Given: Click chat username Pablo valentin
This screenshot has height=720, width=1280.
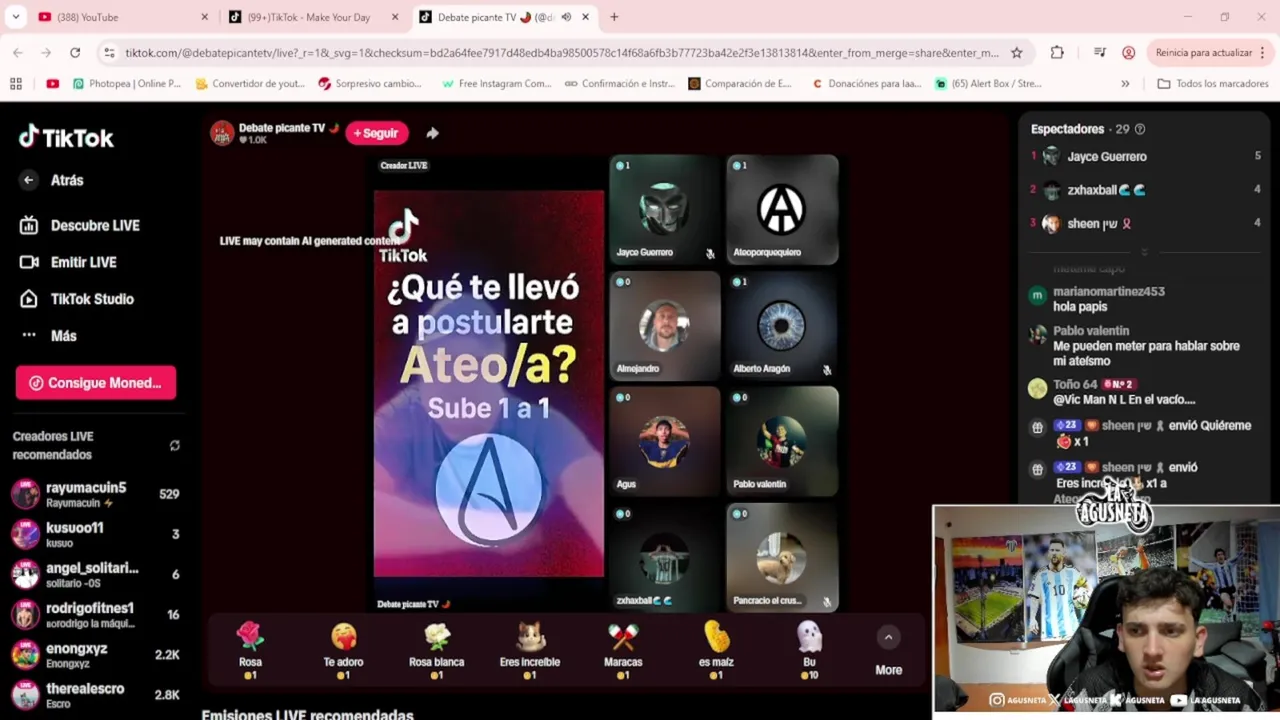Looking at the screenshot, I should click(x=1091, y=331).
